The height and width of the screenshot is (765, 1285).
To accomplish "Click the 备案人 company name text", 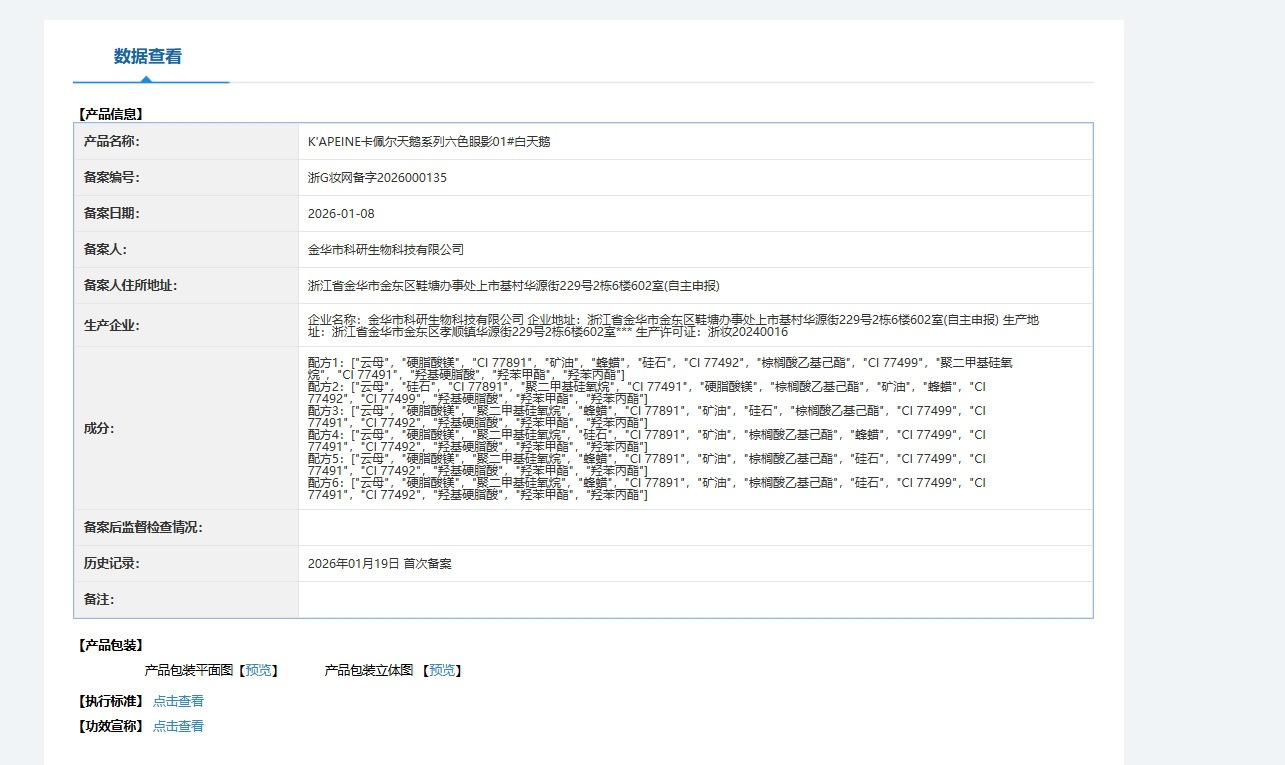I will (386, 249).
